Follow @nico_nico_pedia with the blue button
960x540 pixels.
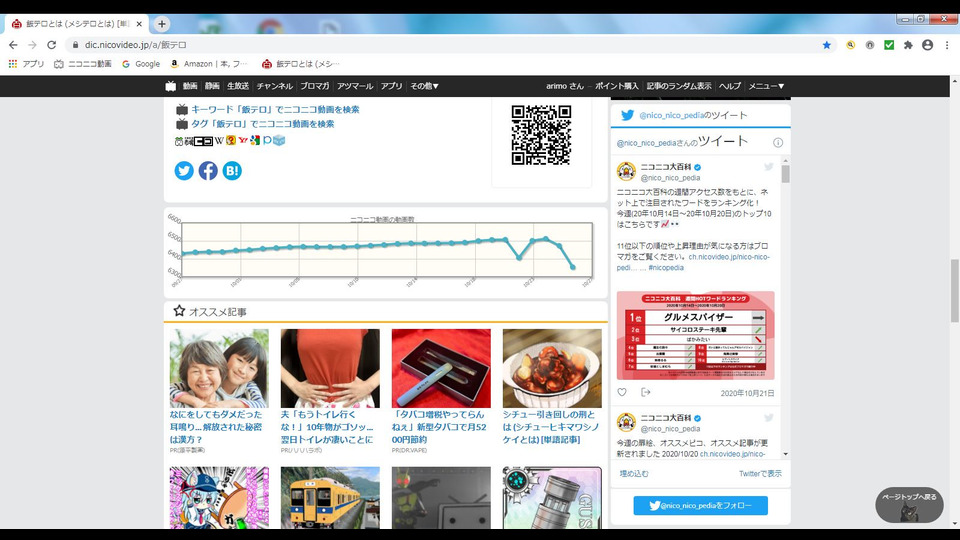(x=700, y=506)
